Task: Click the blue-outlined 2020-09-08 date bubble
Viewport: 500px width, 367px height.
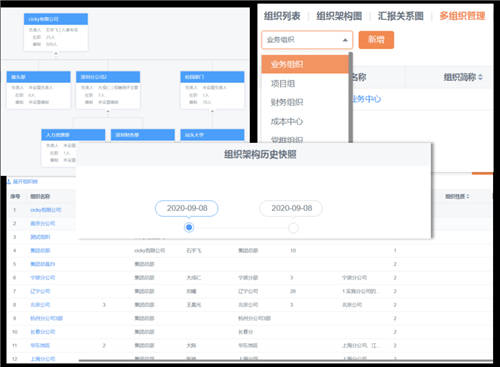Action: point(187,208)
